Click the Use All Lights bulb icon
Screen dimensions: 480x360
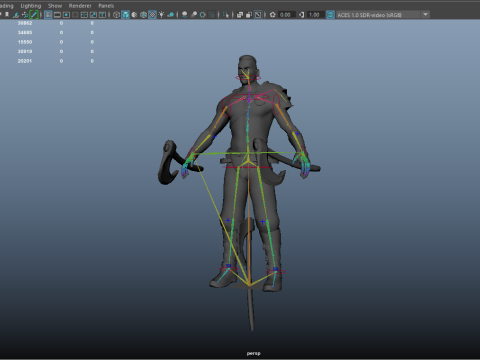point(161,15)
